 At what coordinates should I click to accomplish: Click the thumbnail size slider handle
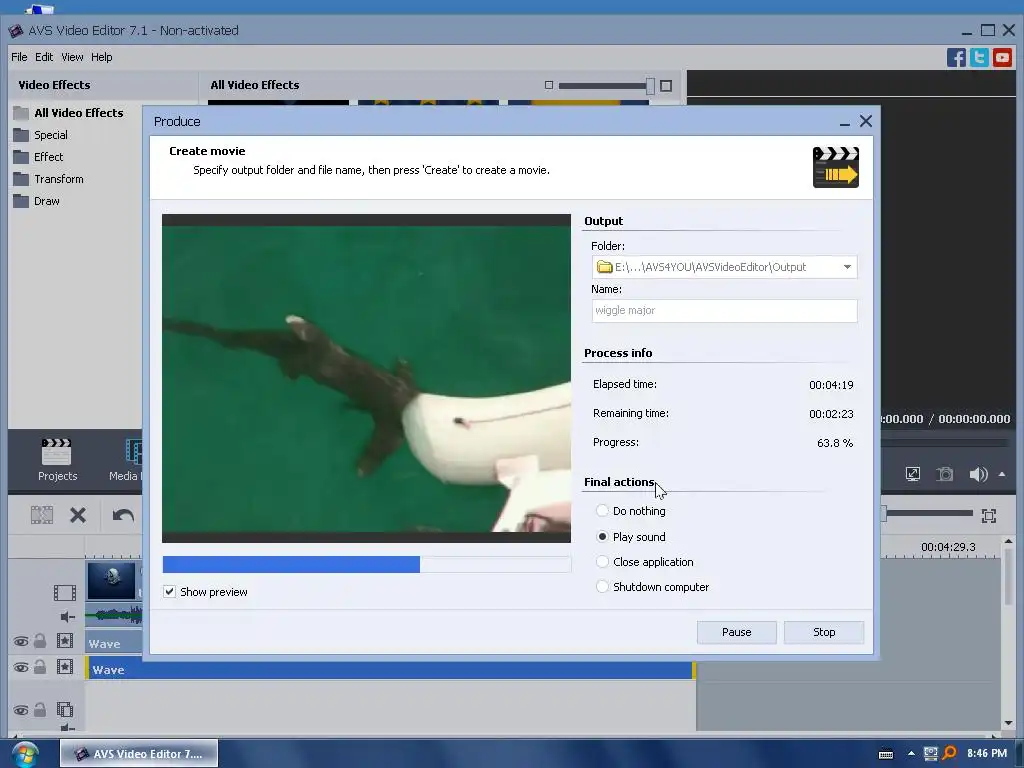(x=650, y=86)
